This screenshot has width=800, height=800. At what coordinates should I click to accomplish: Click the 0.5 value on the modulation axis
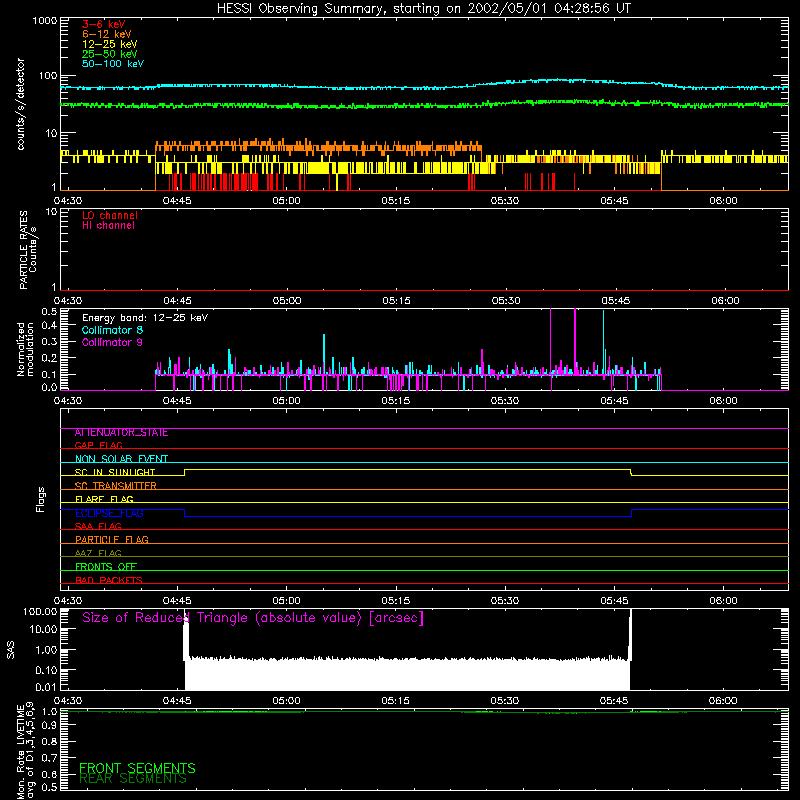click(49, 312)
